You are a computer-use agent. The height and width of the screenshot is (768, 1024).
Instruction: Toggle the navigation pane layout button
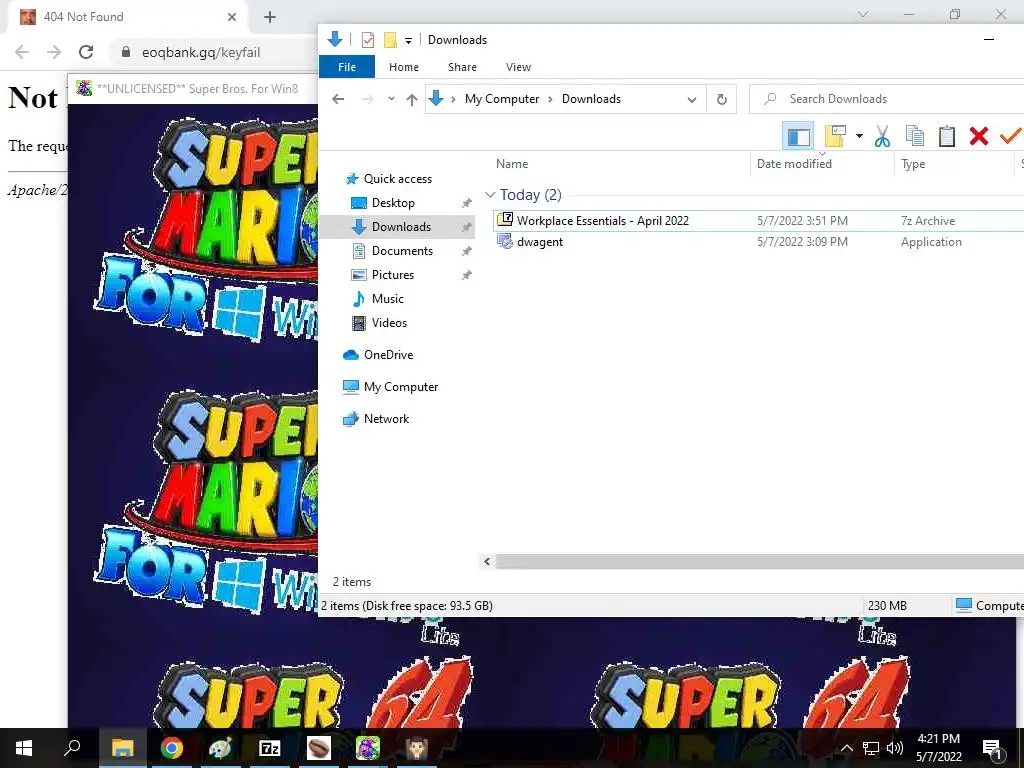[798, 136]
